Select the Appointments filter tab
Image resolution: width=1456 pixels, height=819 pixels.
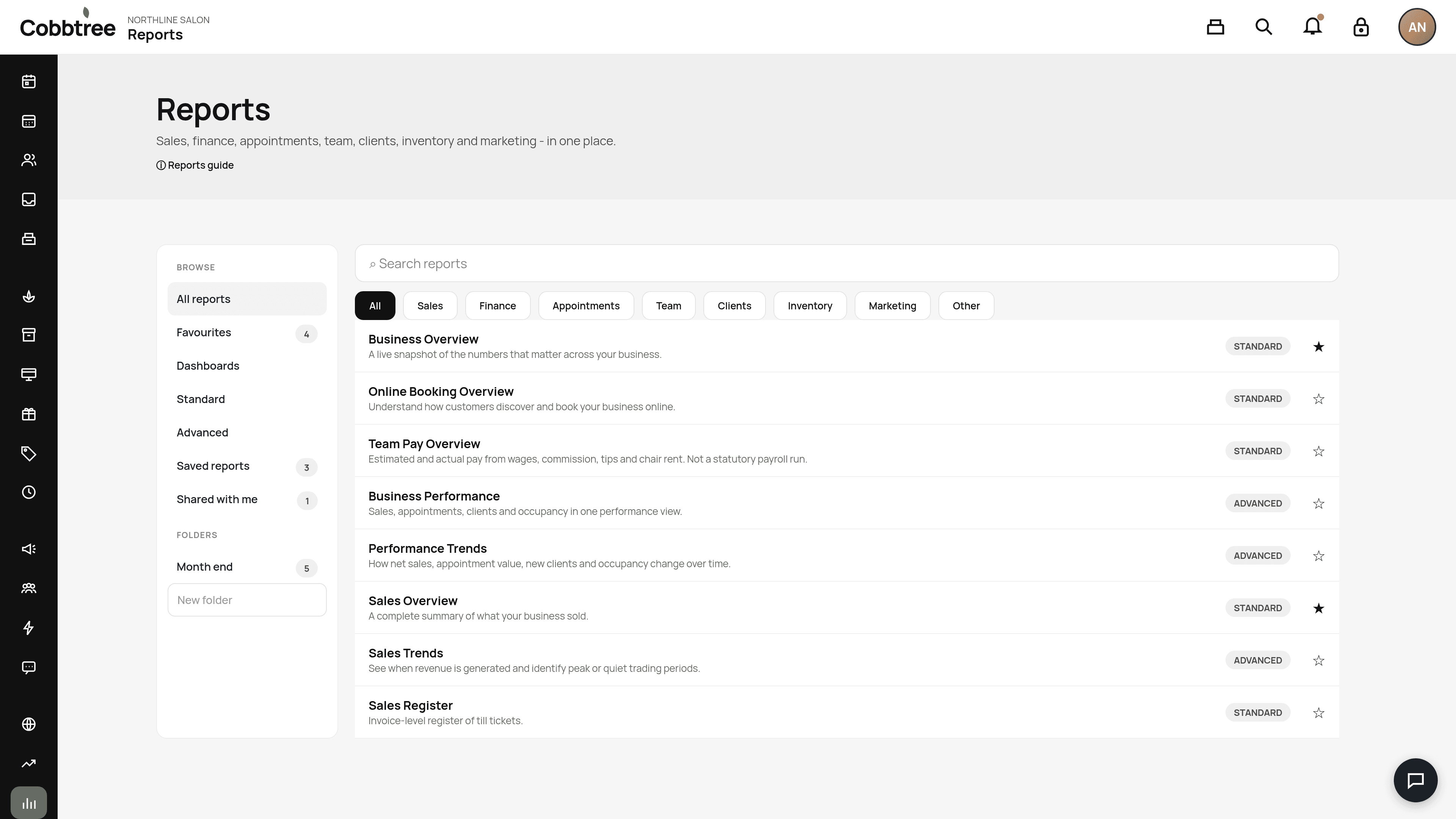click(586, 306)
